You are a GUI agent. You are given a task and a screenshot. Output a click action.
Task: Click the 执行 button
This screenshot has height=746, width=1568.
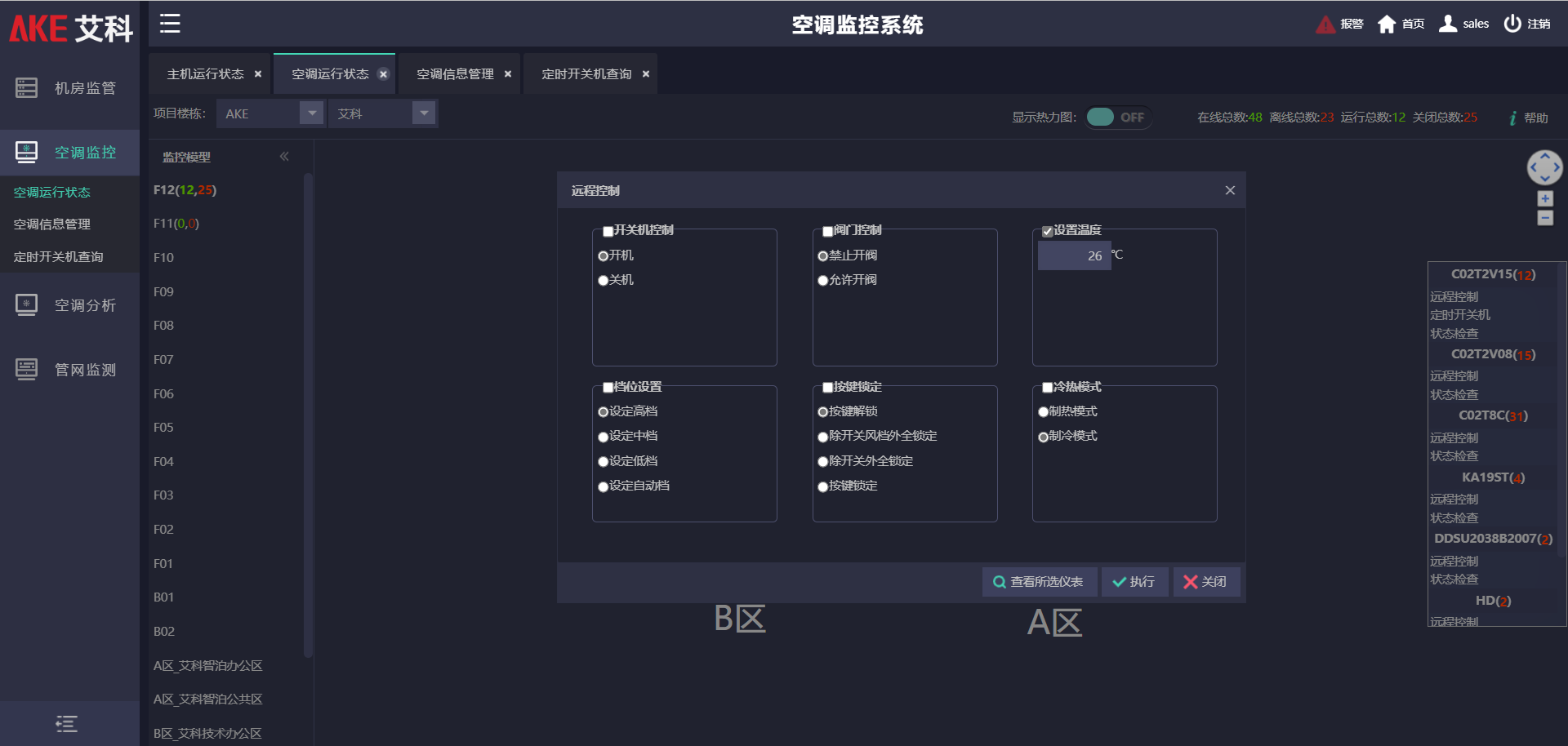point(1134,582)
